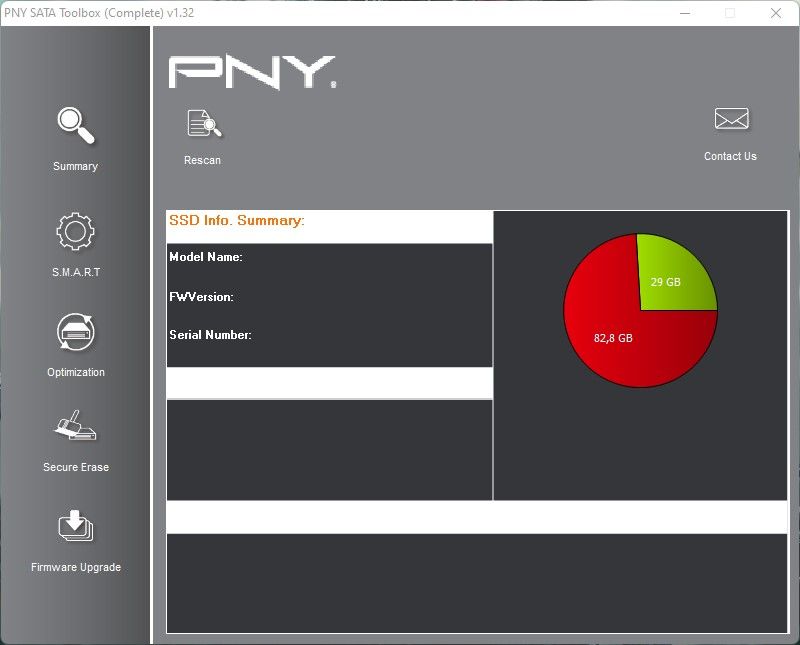Close the PNY SATA Toolbox window

click(x=776, y=13)
